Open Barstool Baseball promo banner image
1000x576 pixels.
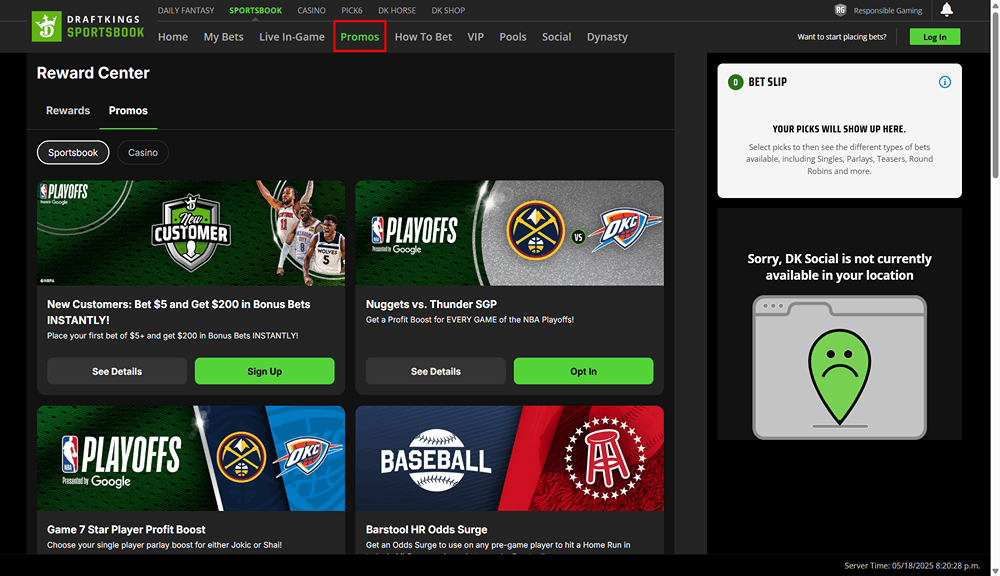[510, 458]
